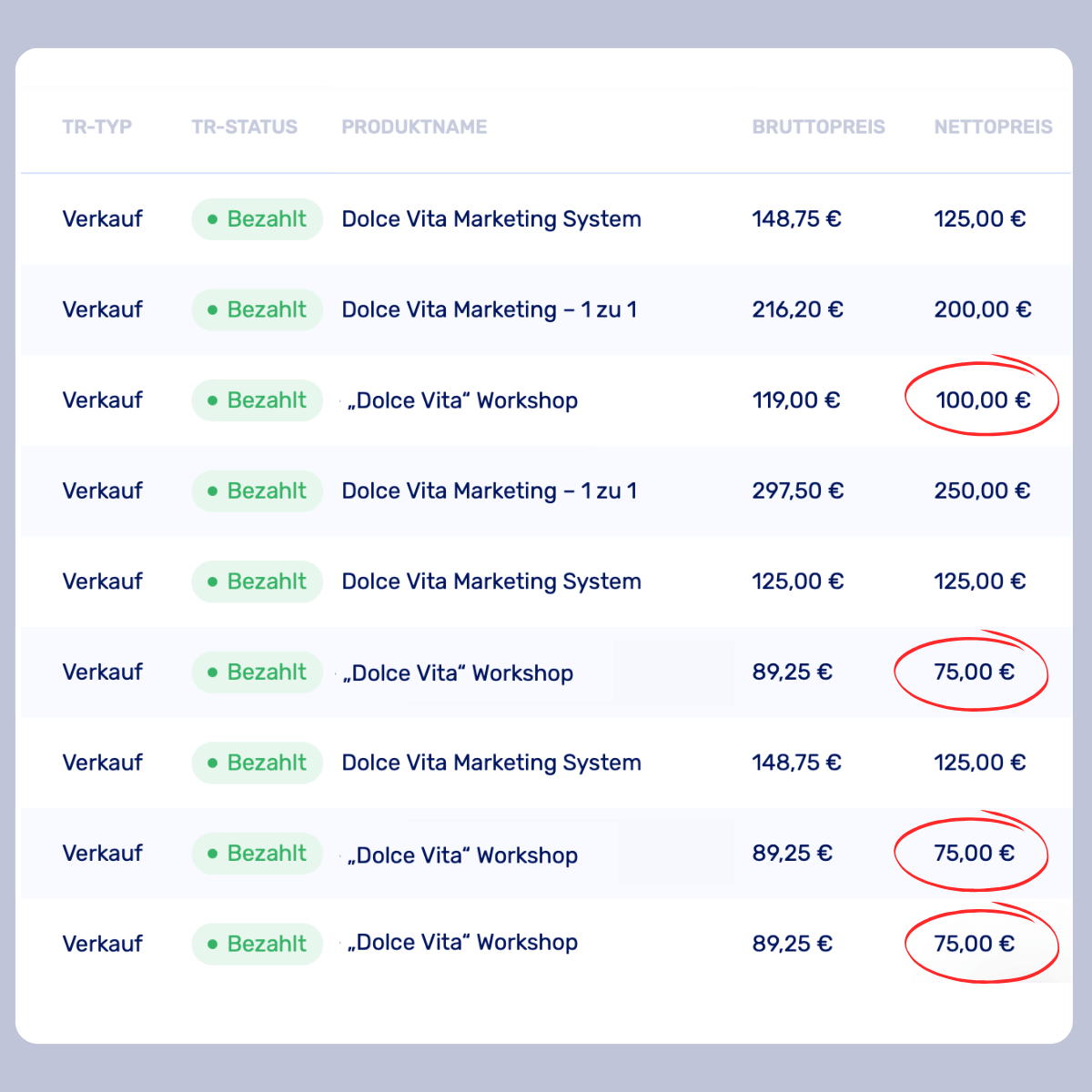The image size is (1092, 1092).
Task: Click Verkauf in the 119,00 € row
Action: pyautogui.click(x=102, y=400)
